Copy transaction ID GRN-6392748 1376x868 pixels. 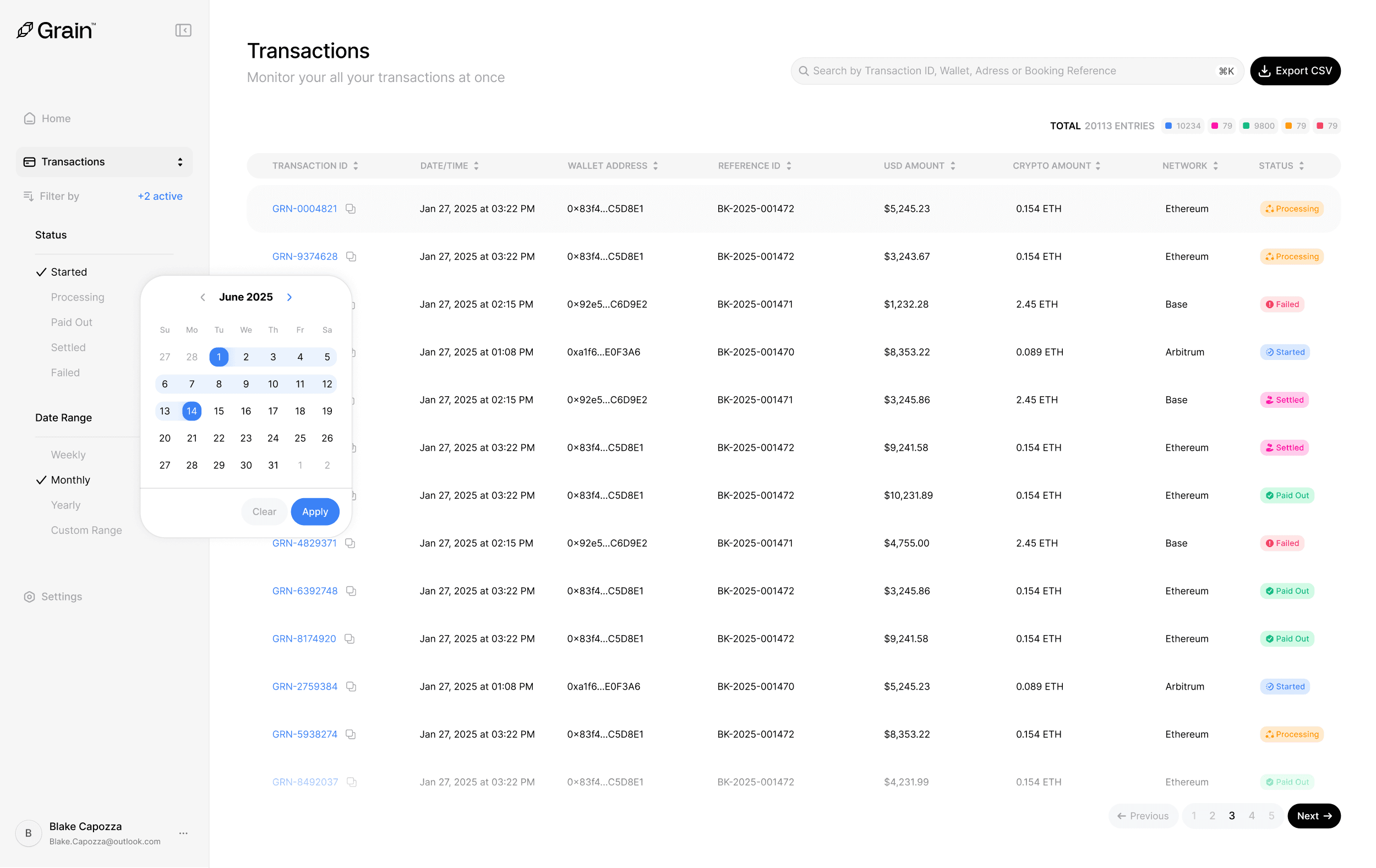click(351, 591)
